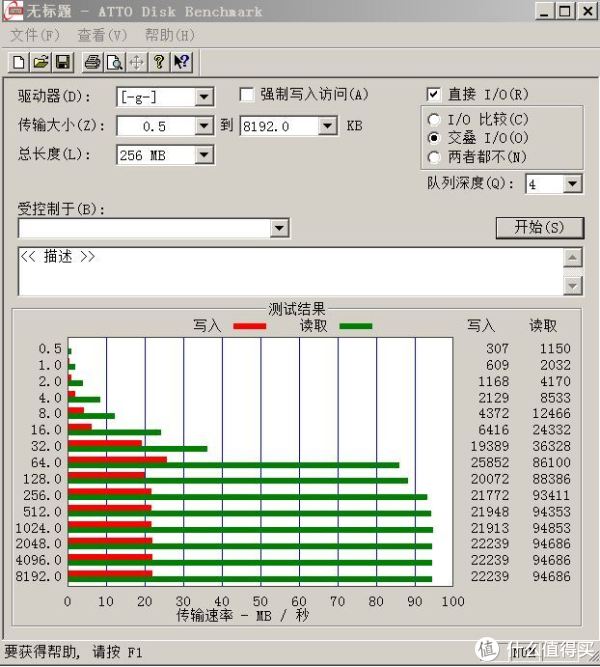The image size is (600, 667).
Task: Activate context help arrow-question icon
Action: 182,63
